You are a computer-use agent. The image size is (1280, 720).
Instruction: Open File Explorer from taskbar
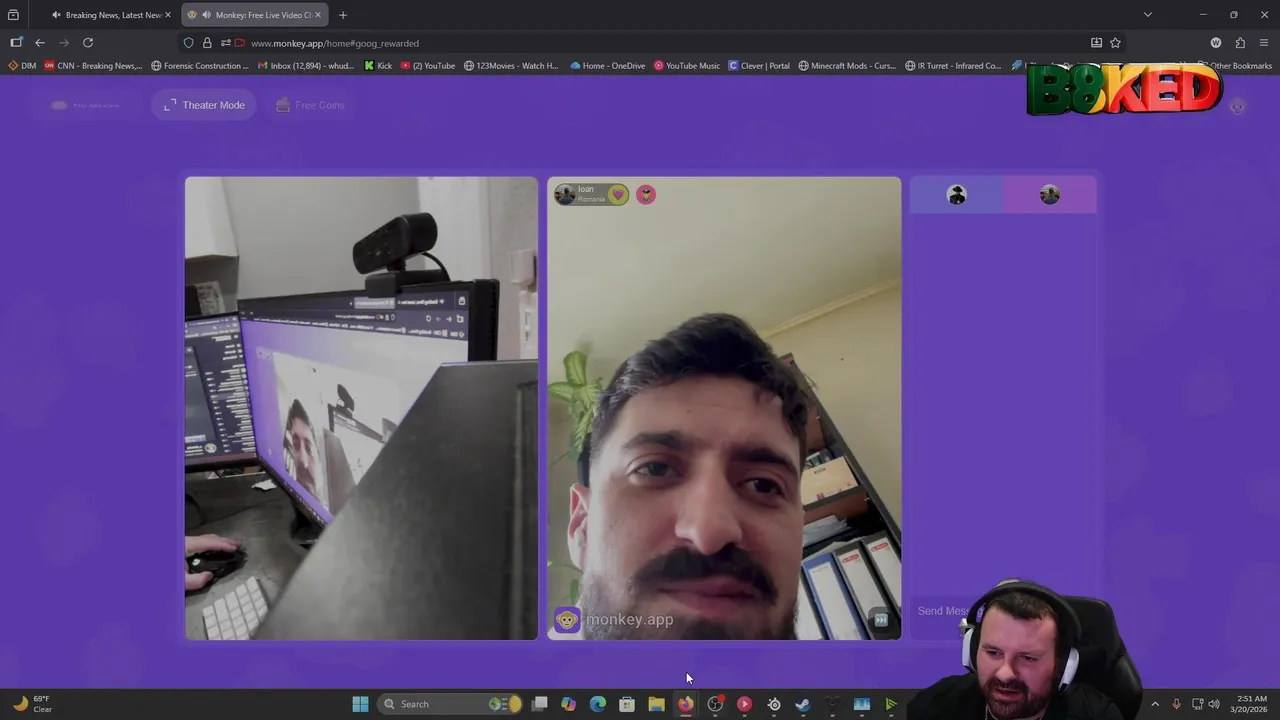[656, 704]
